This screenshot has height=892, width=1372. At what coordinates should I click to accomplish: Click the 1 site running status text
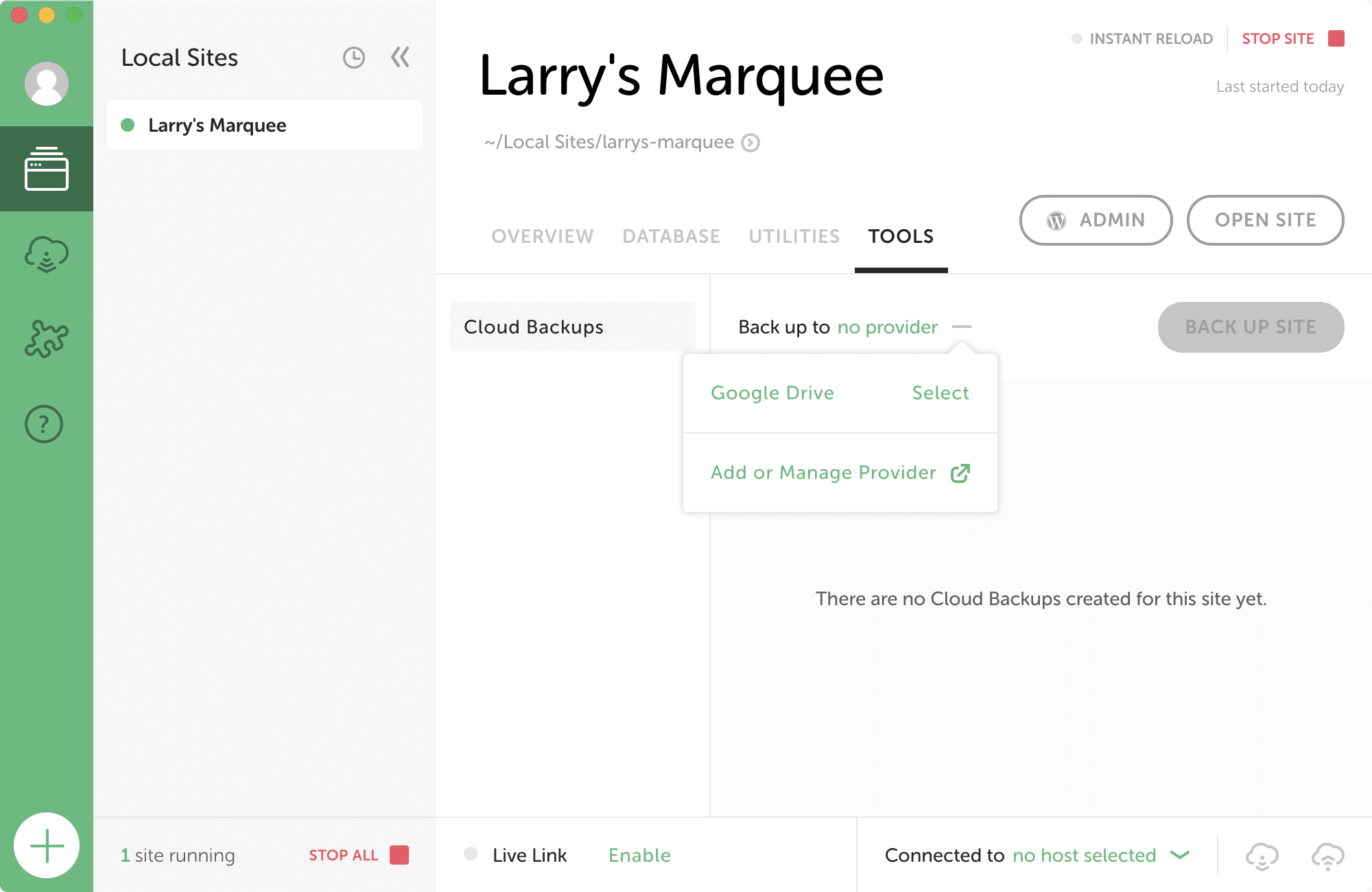point(178,856)
